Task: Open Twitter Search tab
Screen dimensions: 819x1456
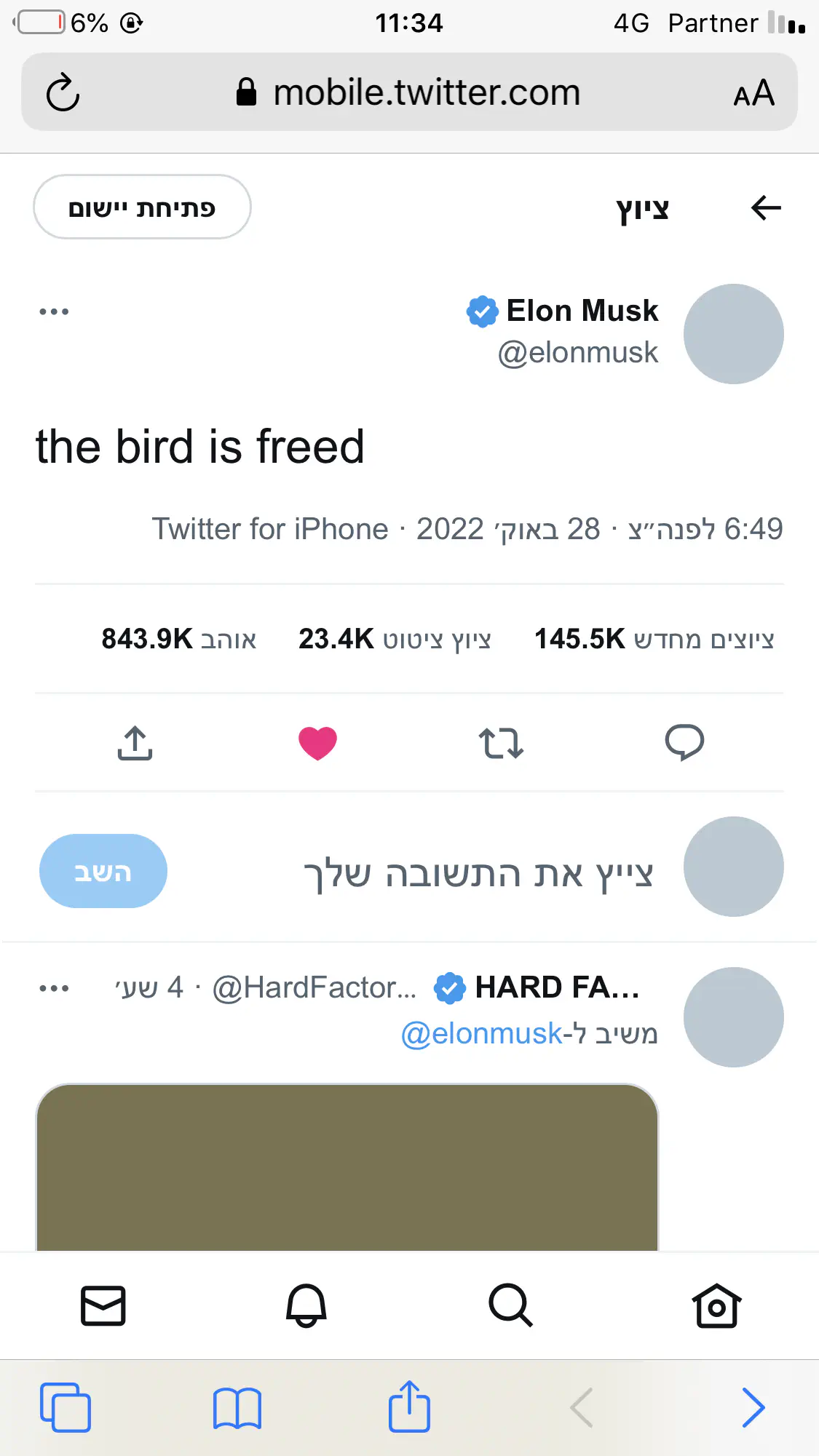Action: click(510, 1305)
